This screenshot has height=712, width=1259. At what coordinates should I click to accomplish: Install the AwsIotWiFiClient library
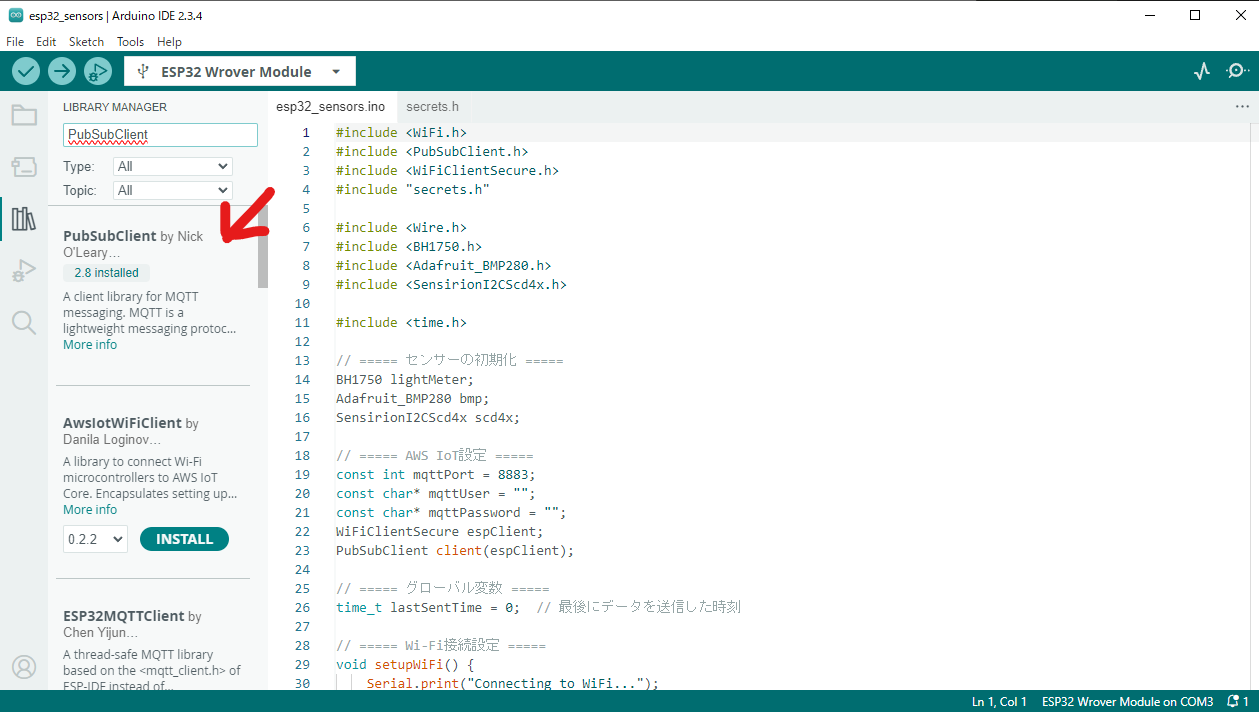[184, 538]
